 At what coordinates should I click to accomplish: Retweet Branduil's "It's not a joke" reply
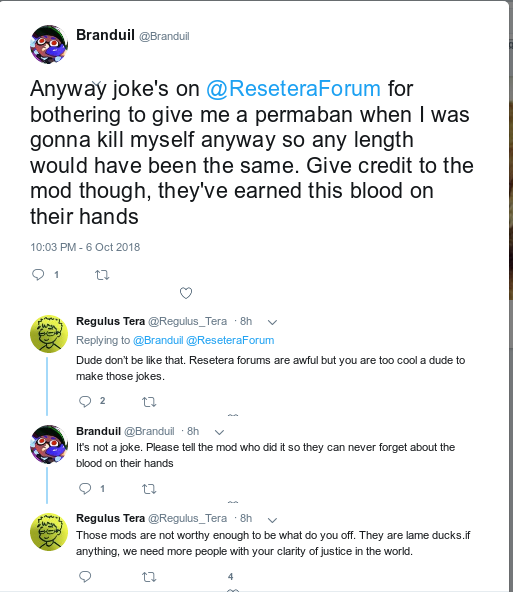[x=149, y=489]
